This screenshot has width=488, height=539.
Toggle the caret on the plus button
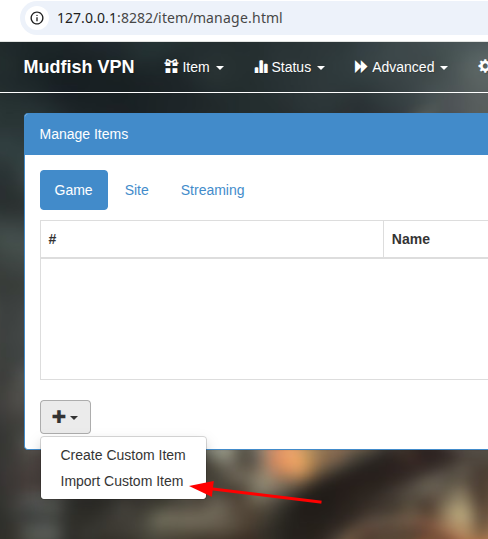pos(74,418)
